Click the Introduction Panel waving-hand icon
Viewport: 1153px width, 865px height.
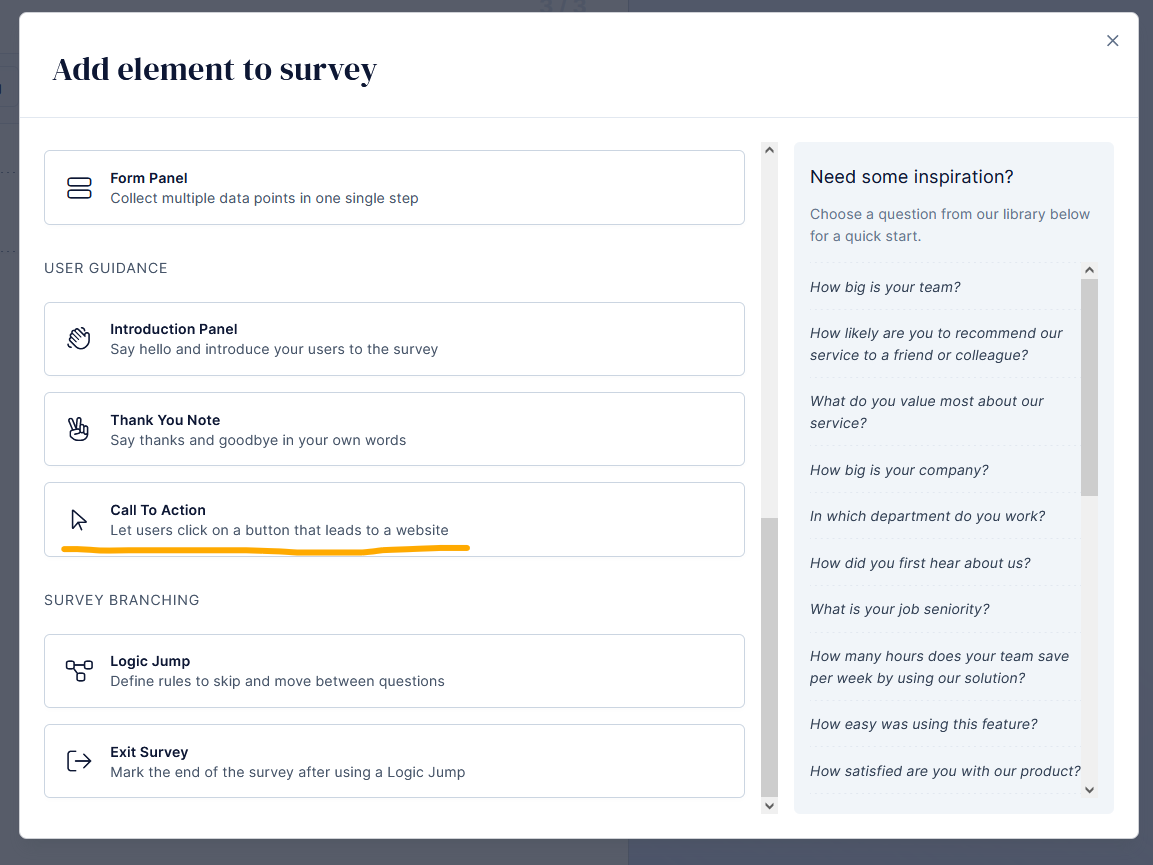79,338
